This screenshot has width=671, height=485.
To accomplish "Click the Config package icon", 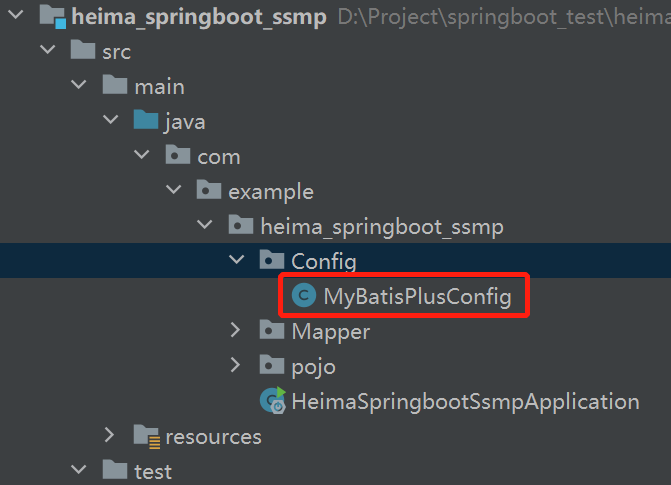I will 271,261.
